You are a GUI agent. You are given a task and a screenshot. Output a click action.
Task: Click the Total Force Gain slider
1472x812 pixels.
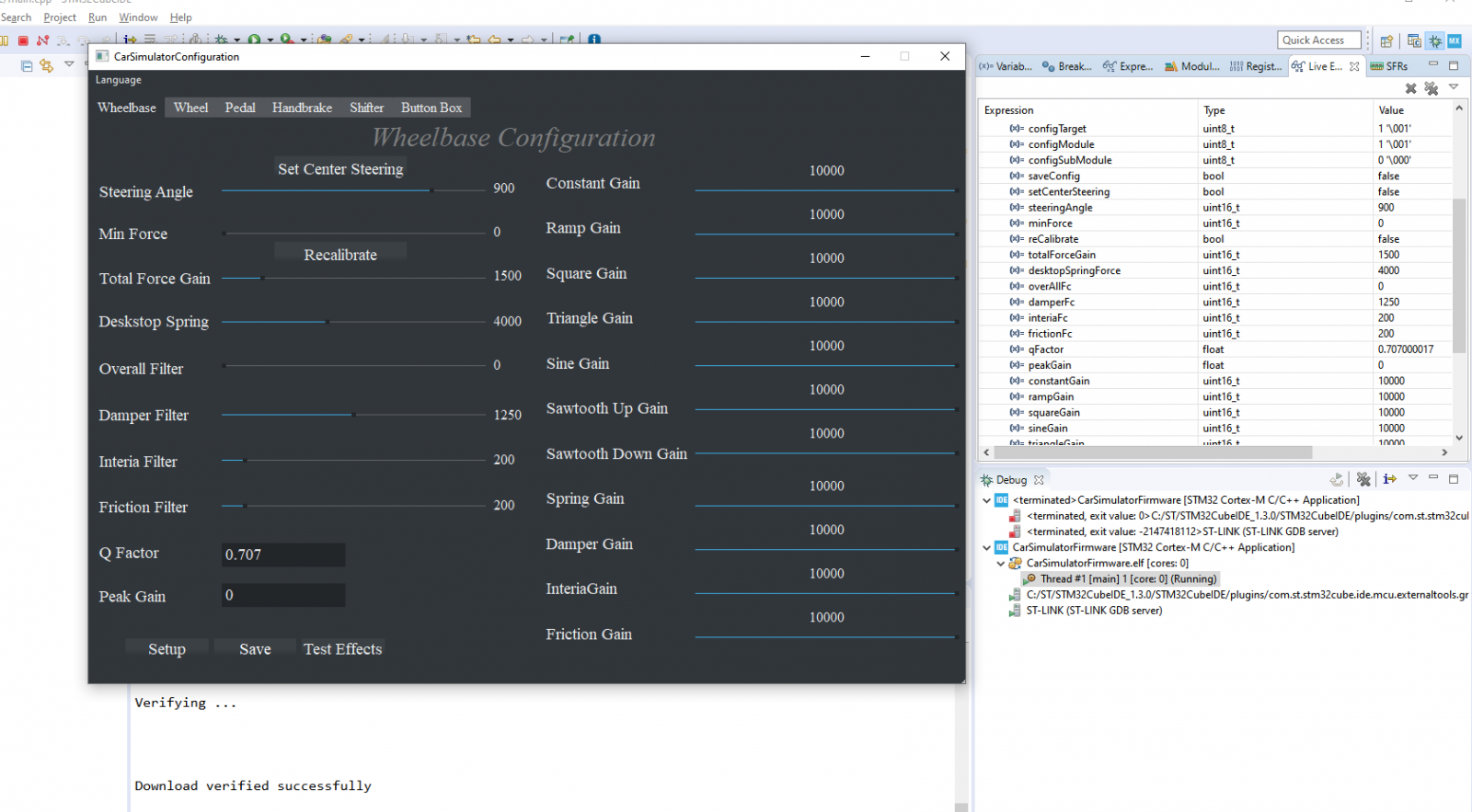pos(353,278)
